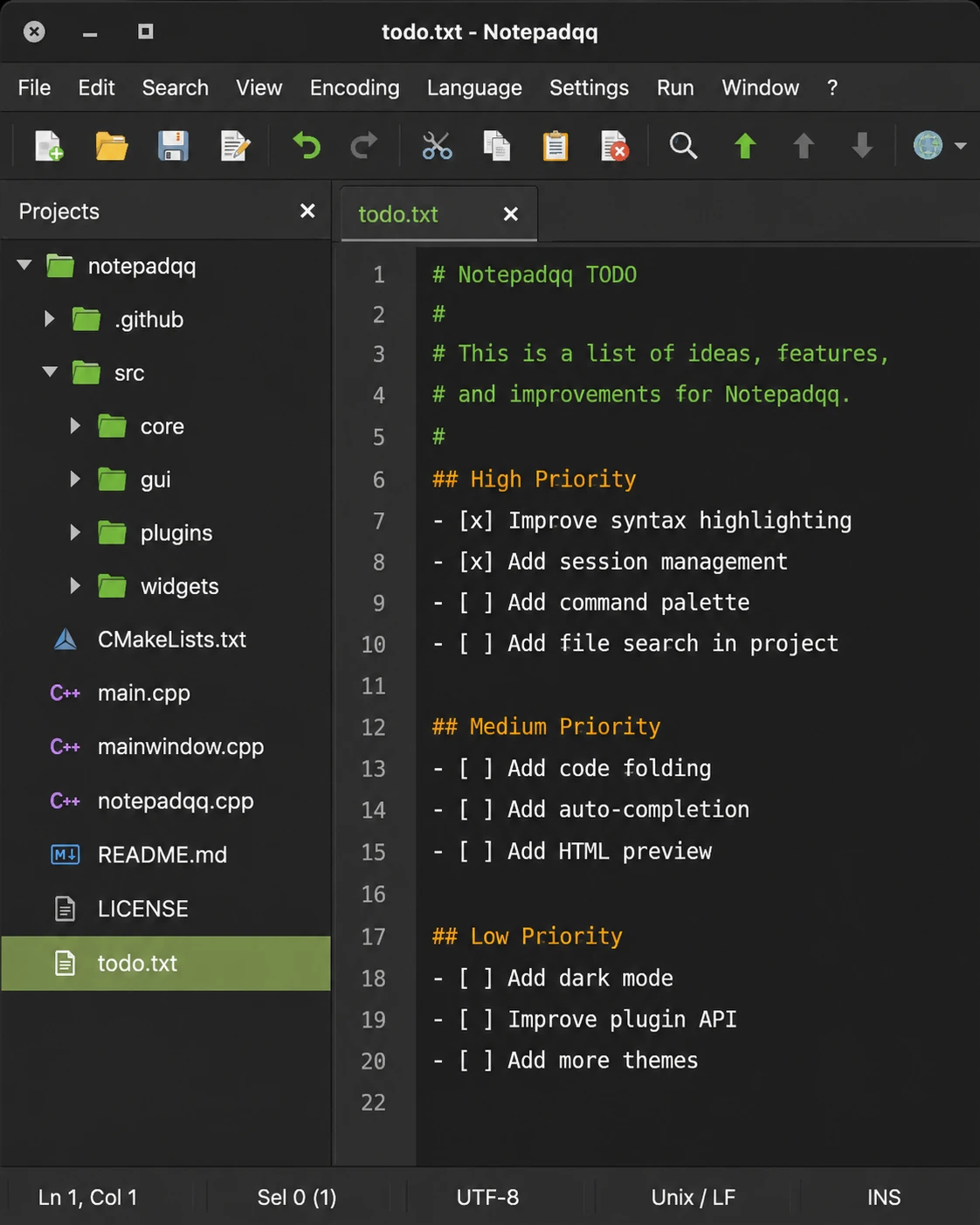Click the Open file folder icon
Screen dimensions: 980x1225
point(111,146)
